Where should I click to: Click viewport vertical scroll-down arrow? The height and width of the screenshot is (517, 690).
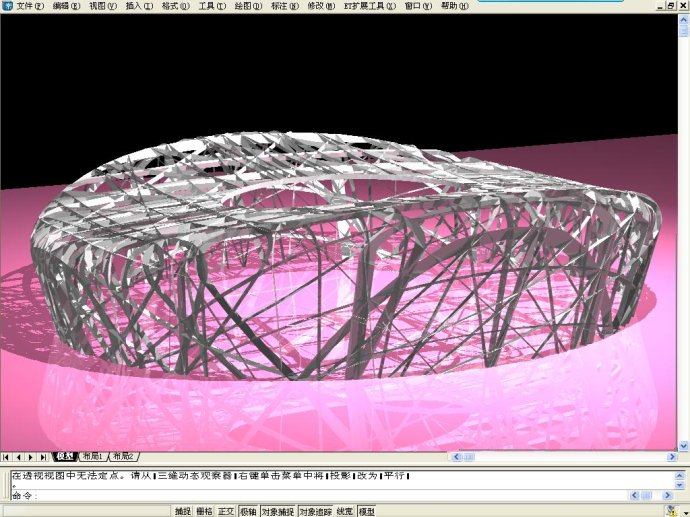(x=684, y=445)
